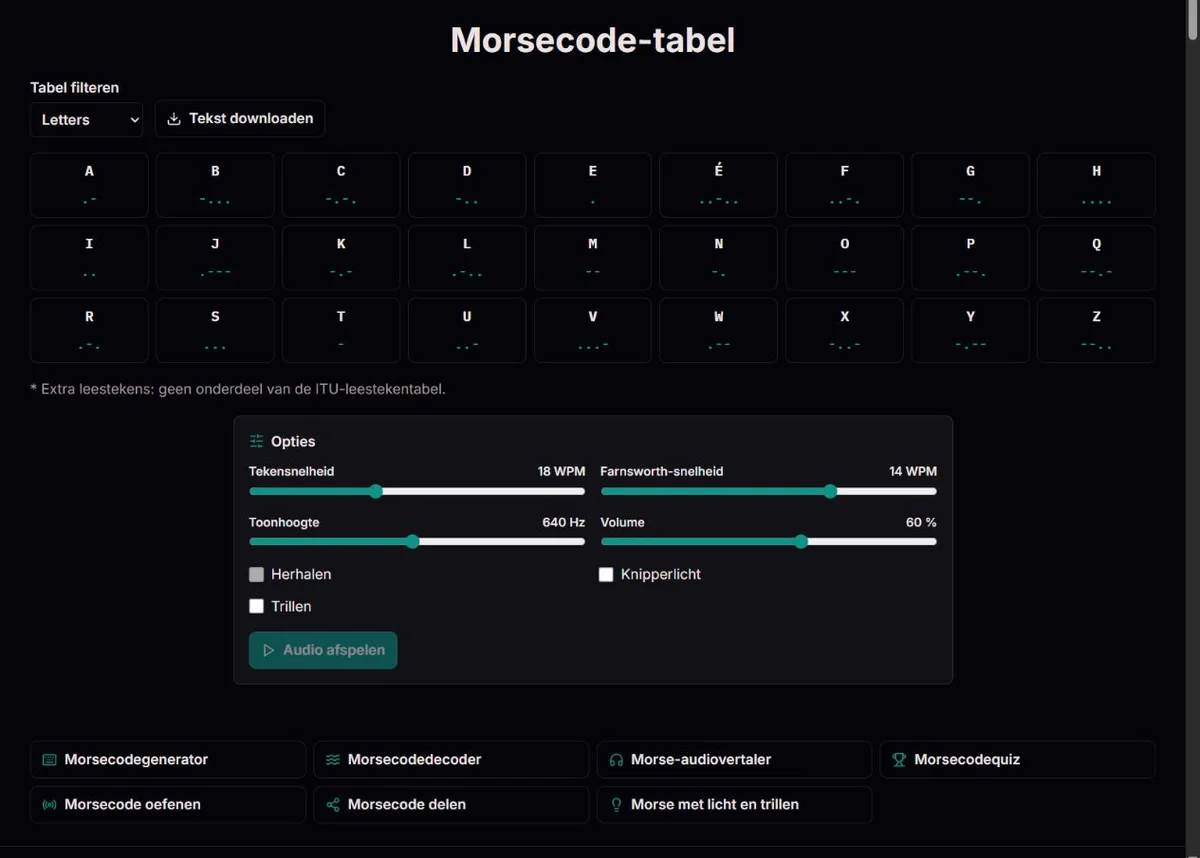The height and width of the screenshot is (858, 1200).
Task: Open Morse met licht en trillen
Action: pos(734,805)
